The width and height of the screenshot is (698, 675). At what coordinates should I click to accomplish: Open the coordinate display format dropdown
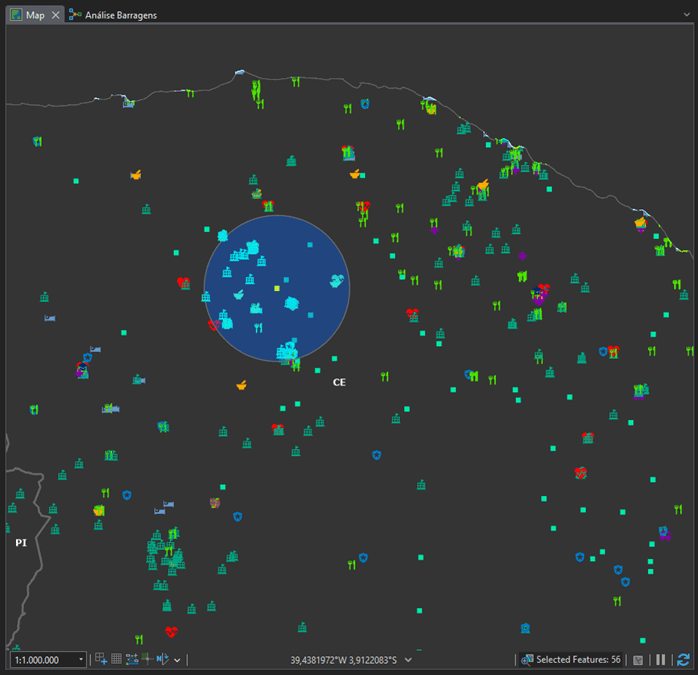point(408,660)
